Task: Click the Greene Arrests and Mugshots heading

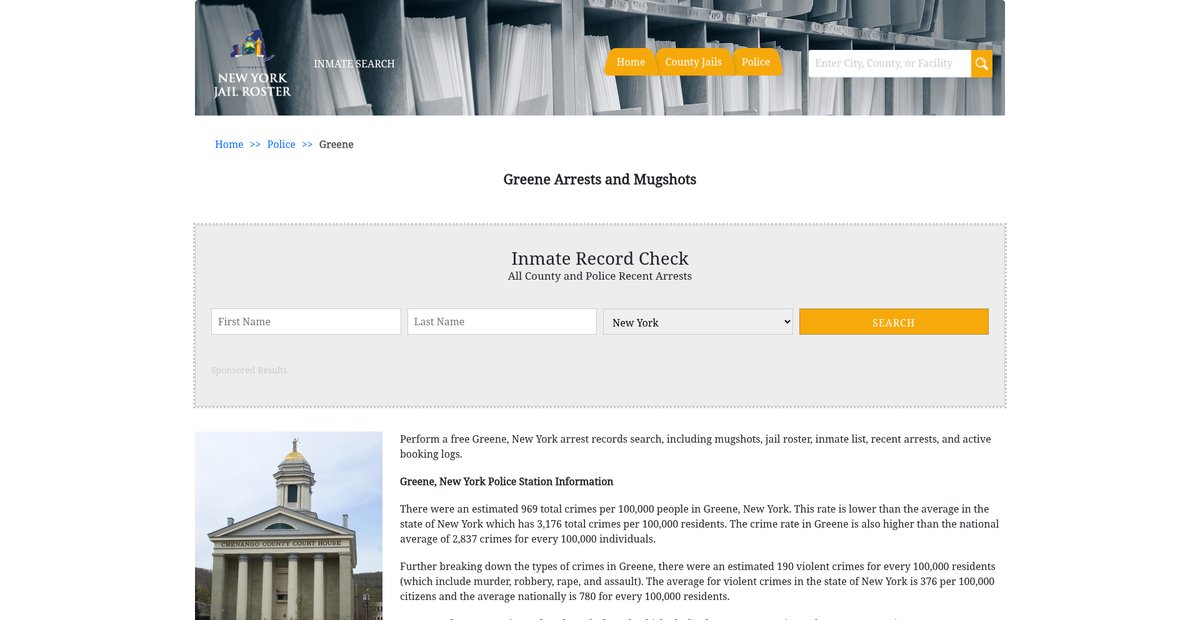Action: tap(600, 180)
